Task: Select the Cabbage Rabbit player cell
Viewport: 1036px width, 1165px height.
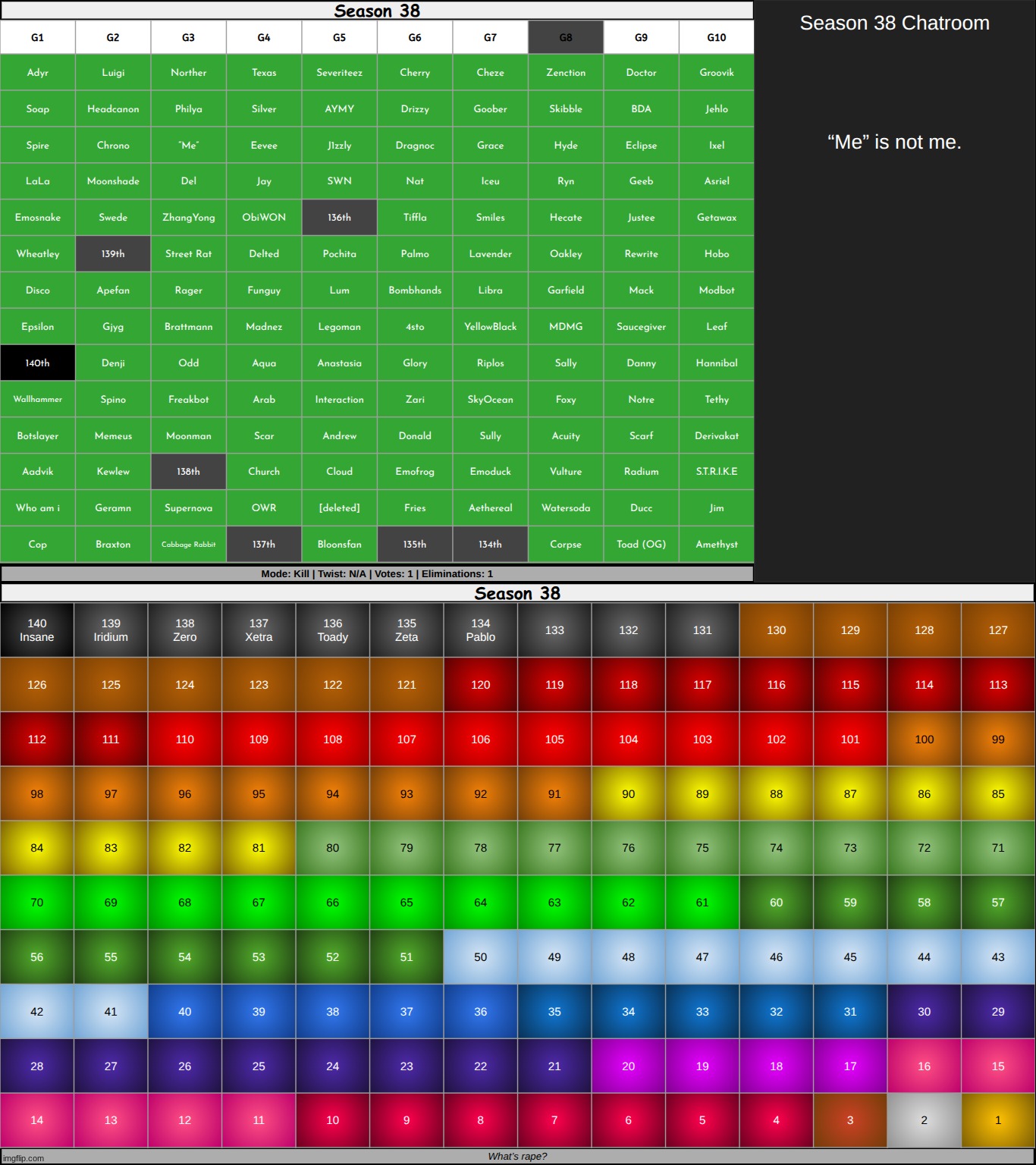Action: tap(188, 545)
